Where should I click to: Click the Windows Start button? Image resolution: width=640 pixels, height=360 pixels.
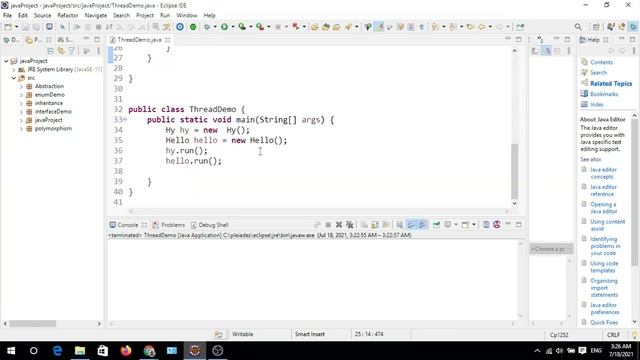11,351
